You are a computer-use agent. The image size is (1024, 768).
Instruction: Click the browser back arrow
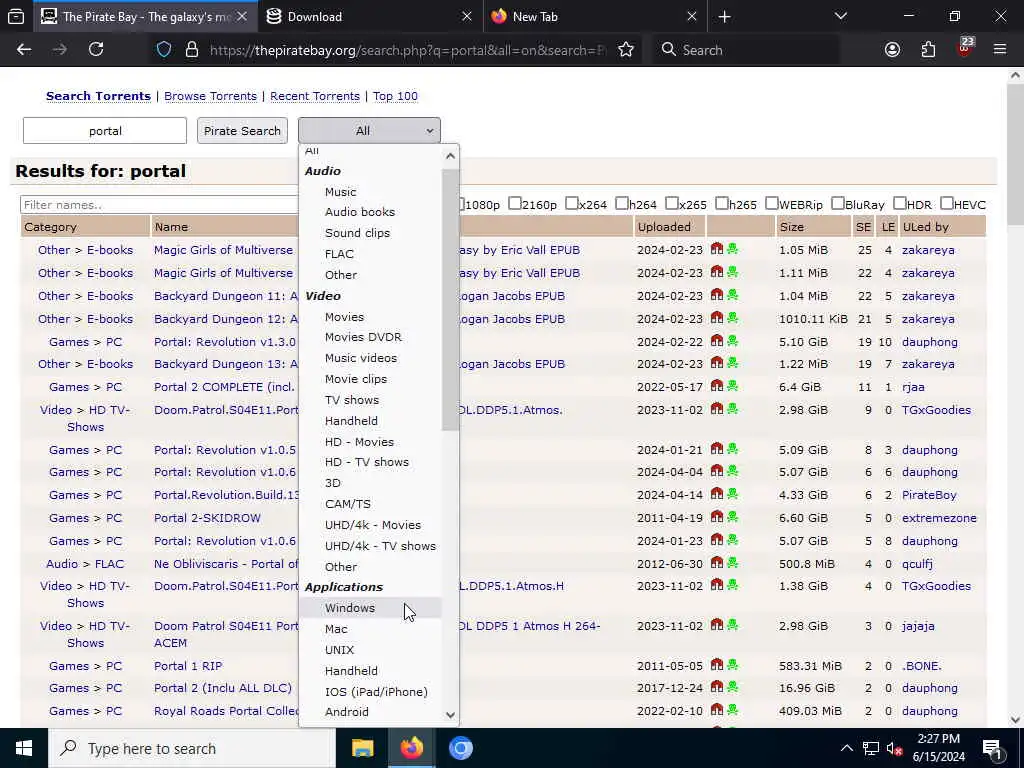24,50
